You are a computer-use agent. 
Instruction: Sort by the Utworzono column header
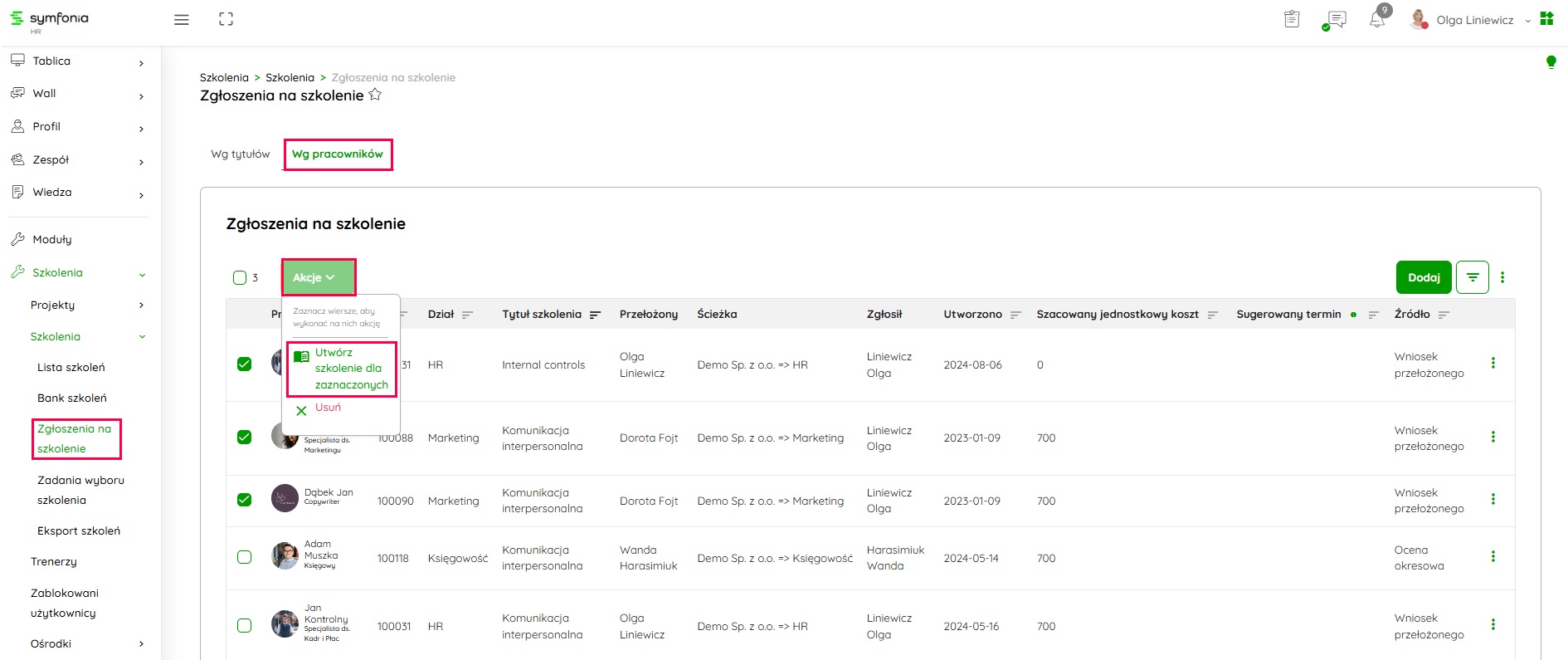tap(972, 315)
